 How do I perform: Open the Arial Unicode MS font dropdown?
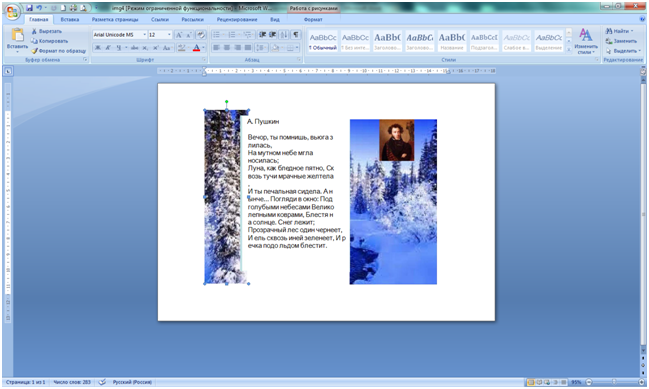coord(144,35)
